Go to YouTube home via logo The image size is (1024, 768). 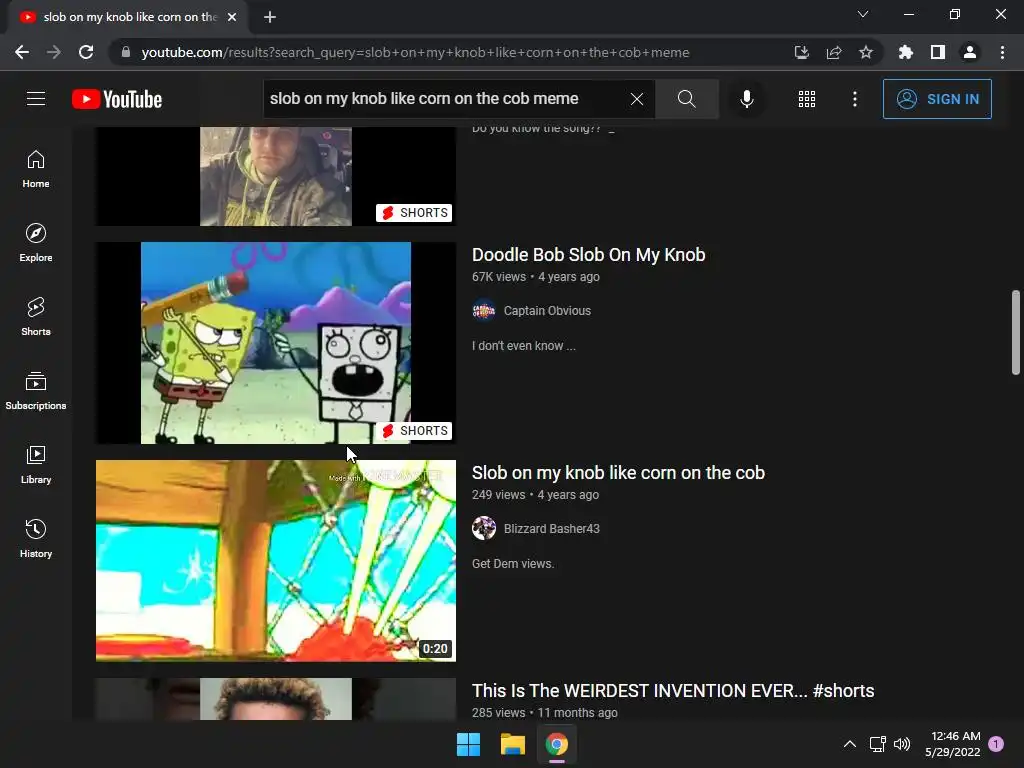pyautogui.click(x=117, y=99)
